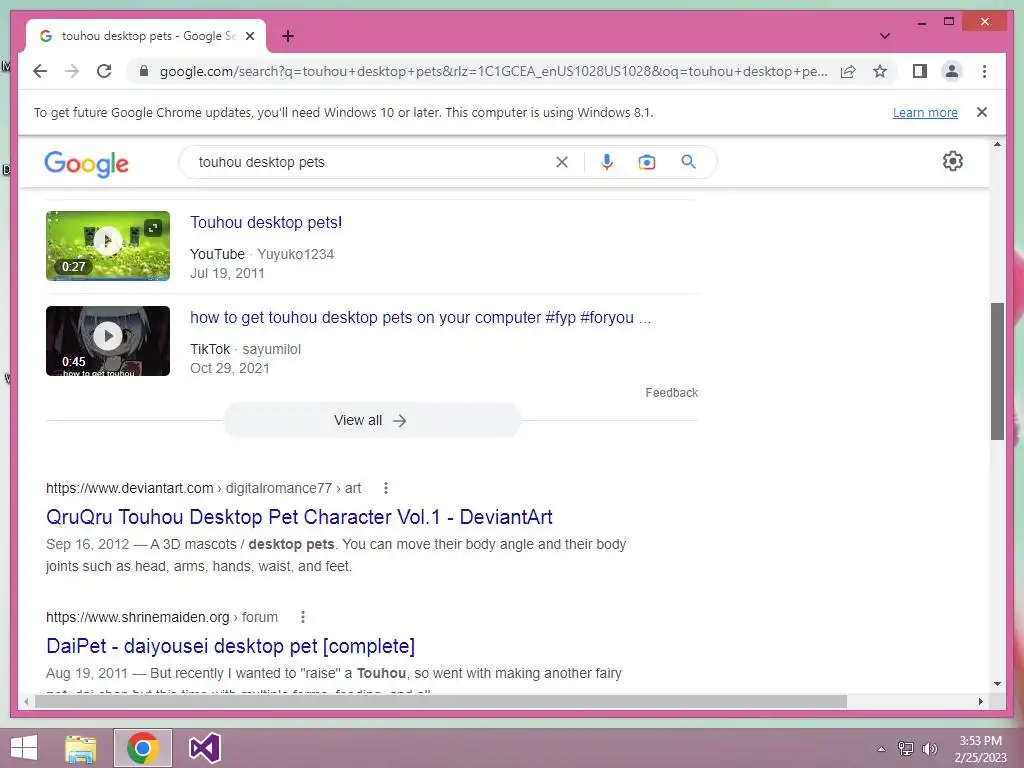Open the how to get touhou desktop pets link

coord(420,317)
